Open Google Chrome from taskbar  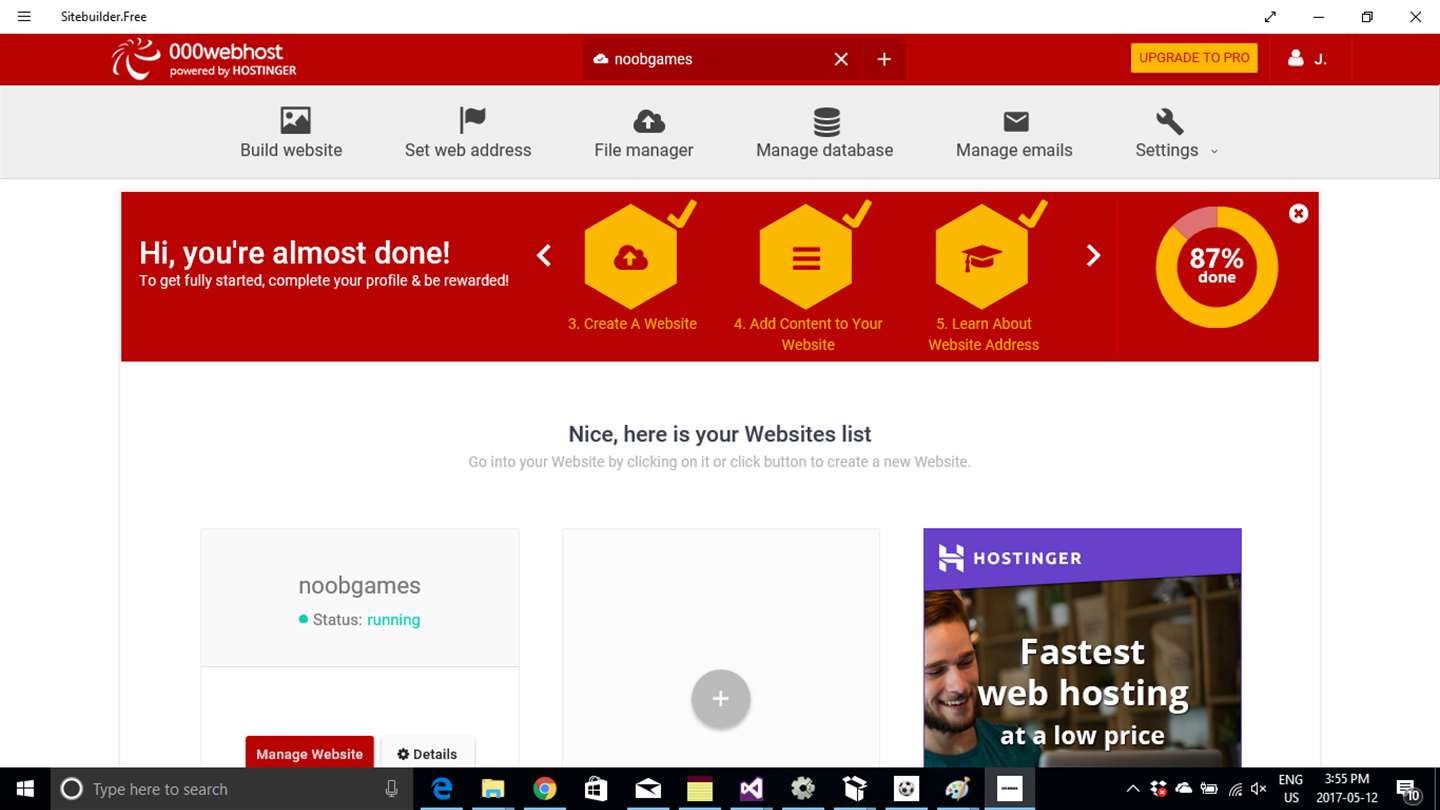[x=544, y=789]
